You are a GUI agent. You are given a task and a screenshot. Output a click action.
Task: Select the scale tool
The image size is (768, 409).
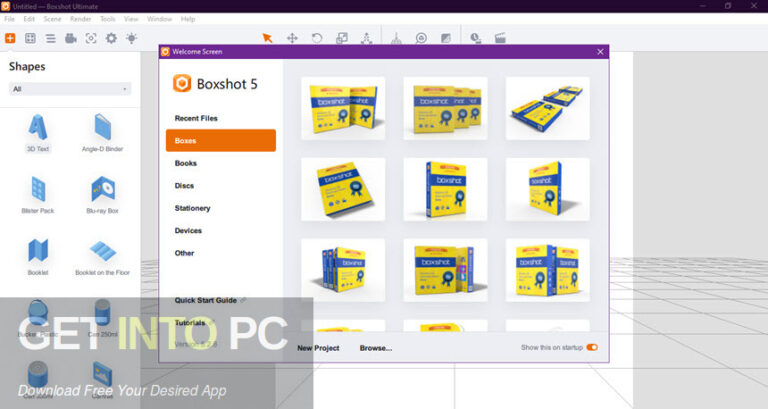342,38
